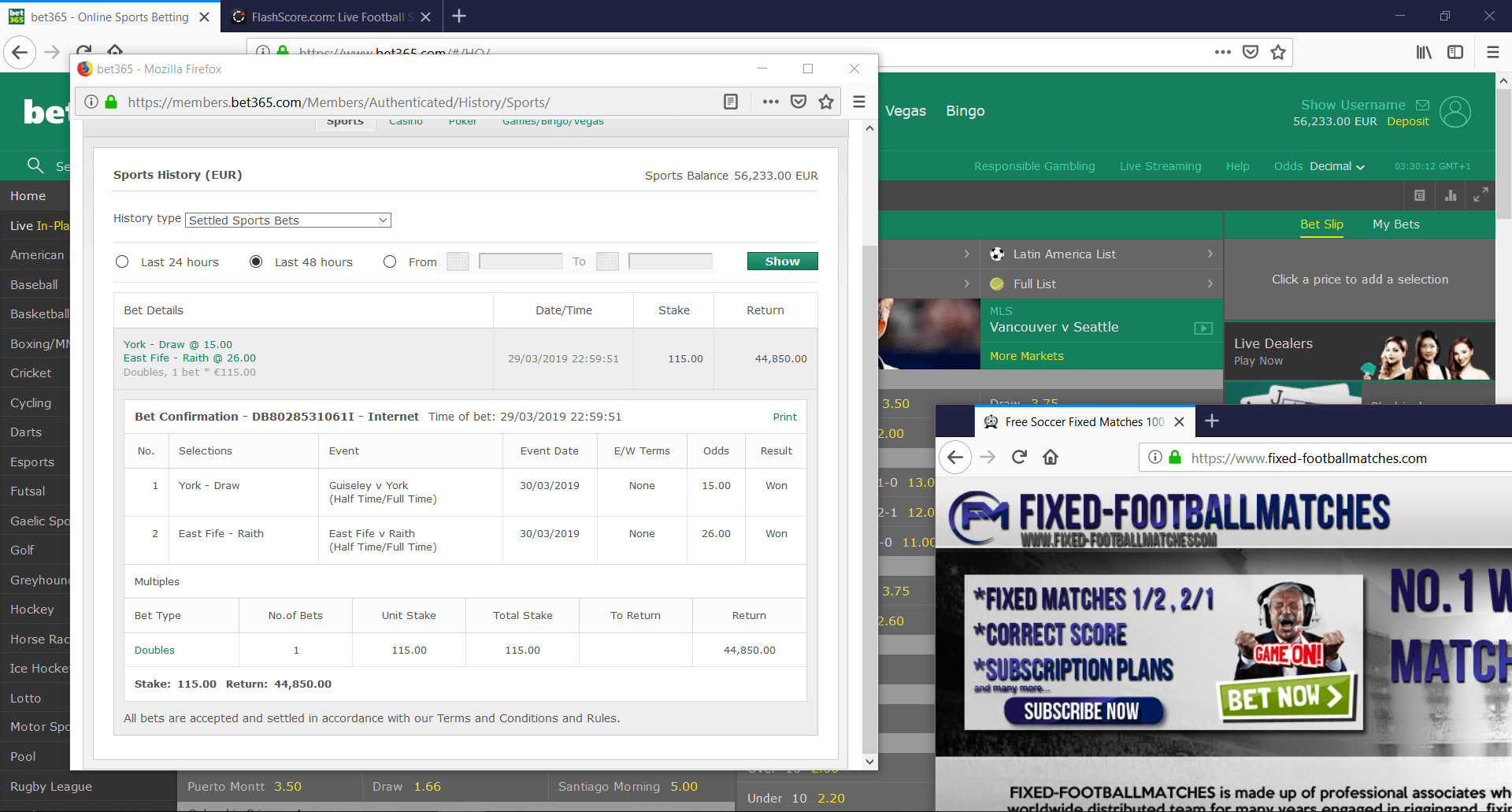This screenshot has height=812, width=1512.
Task: Click the green Show button
Action: click(782, 261)
